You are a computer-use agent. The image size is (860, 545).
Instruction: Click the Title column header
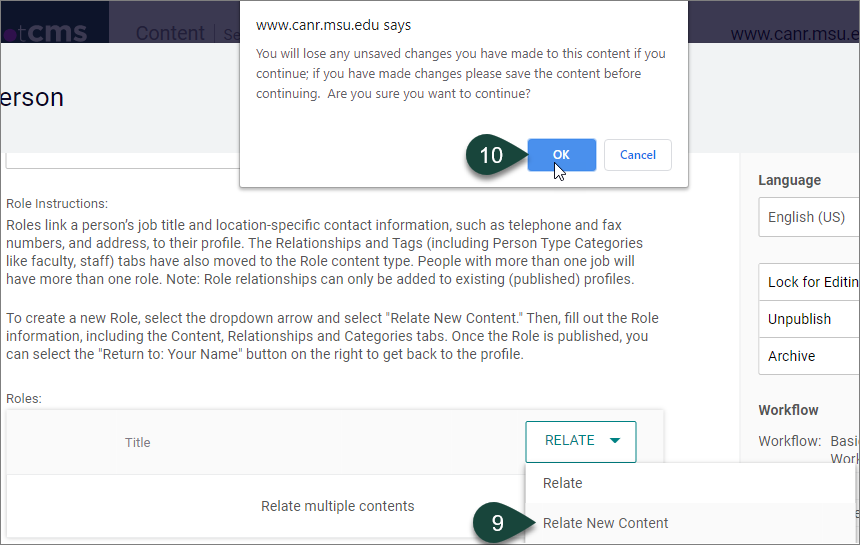point(138,442)
